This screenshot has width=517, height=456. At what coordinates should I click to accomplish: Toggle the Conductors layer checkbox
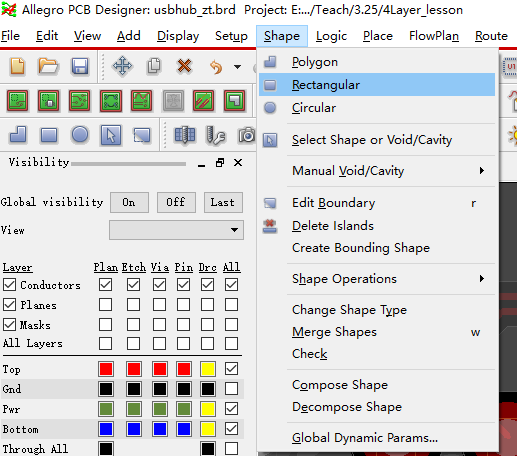coord(9,285)
